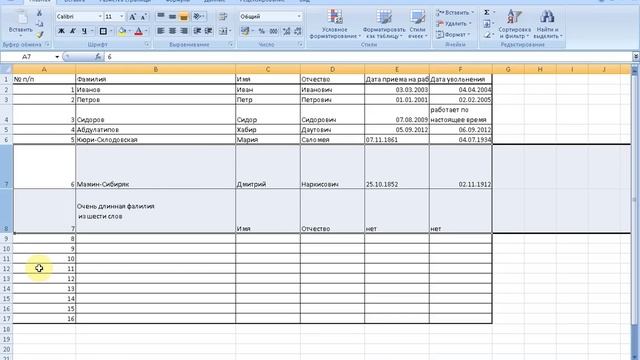Select the Format Painter brush icon
Image resolution: width=640 pixels, height=360 pixels.
click(x=40, y=35)
